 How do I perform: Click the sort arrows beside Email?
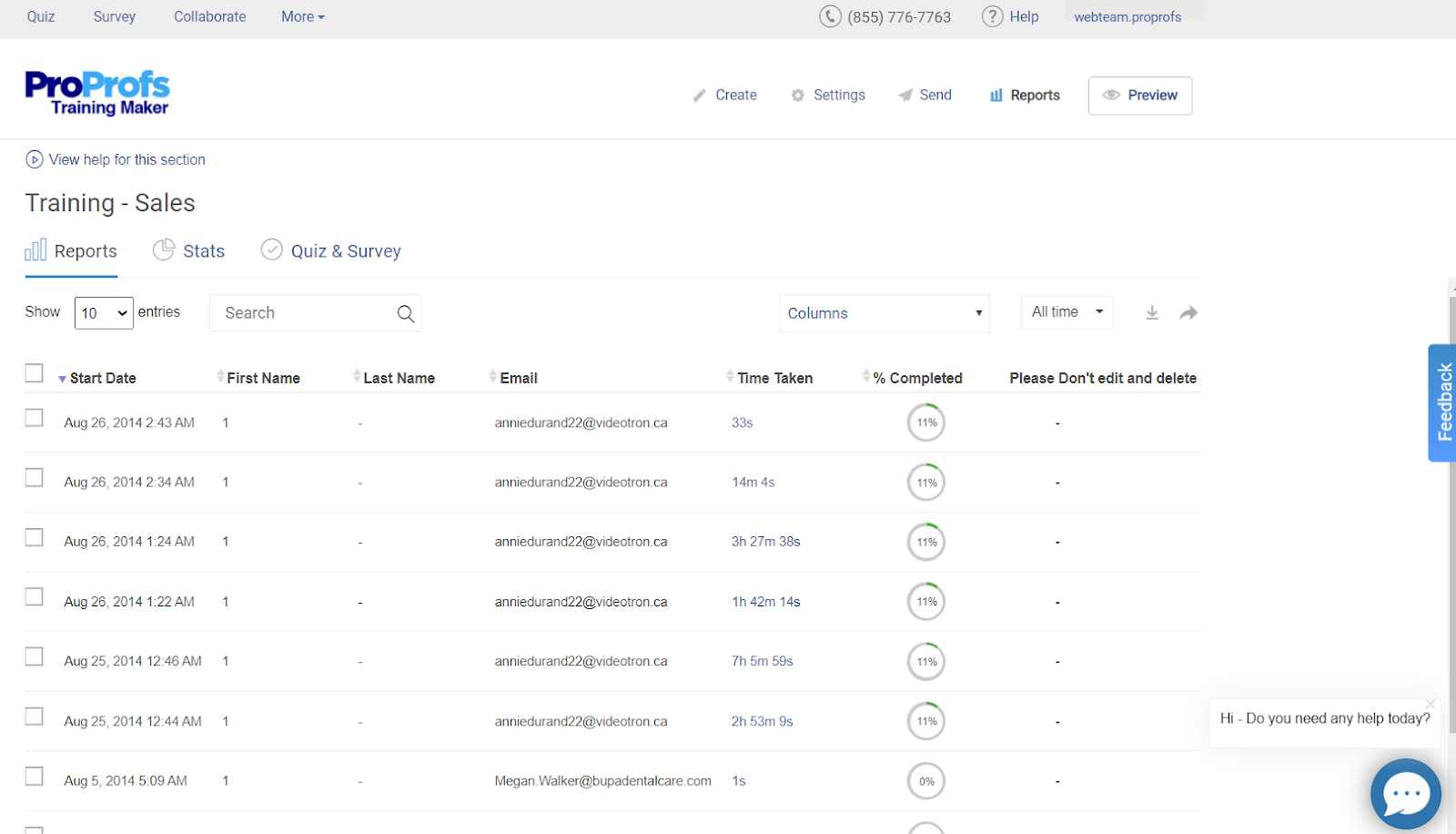click(492, 376)
